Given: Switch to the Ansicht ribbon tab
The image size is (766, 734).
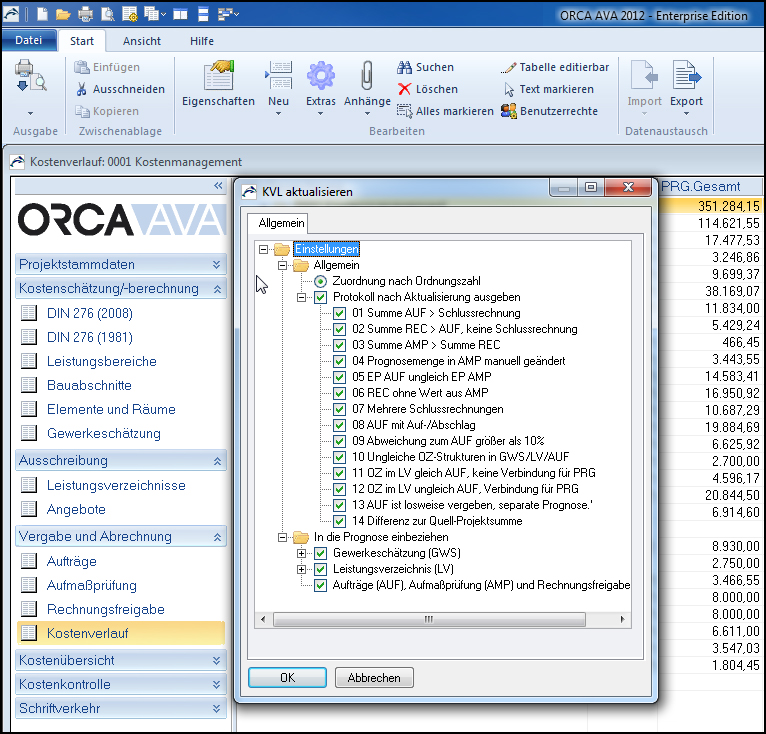Looking at the screenshot, I should point(142,41).
